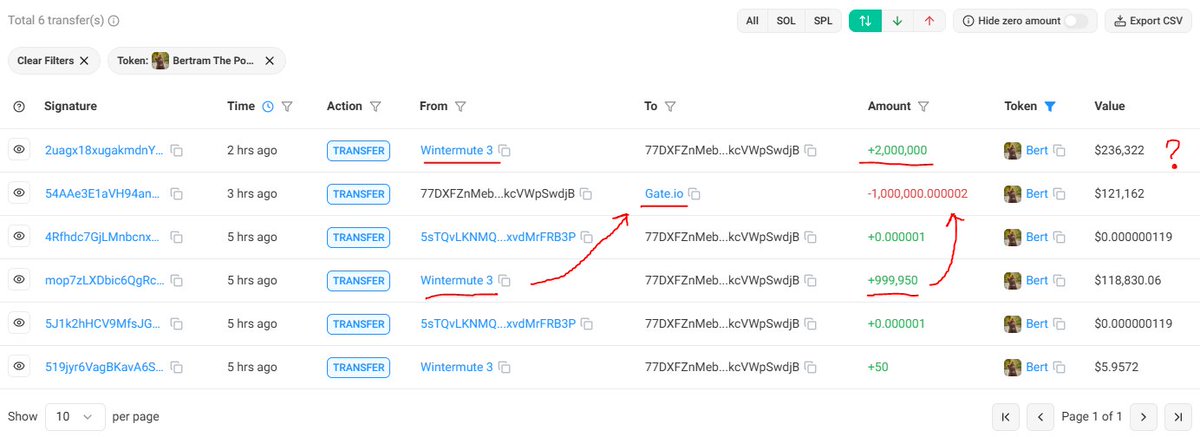Open the rows per page dropdown showing 10
1200x437 pixels.
pyautogui.click(x=76, y=416)
